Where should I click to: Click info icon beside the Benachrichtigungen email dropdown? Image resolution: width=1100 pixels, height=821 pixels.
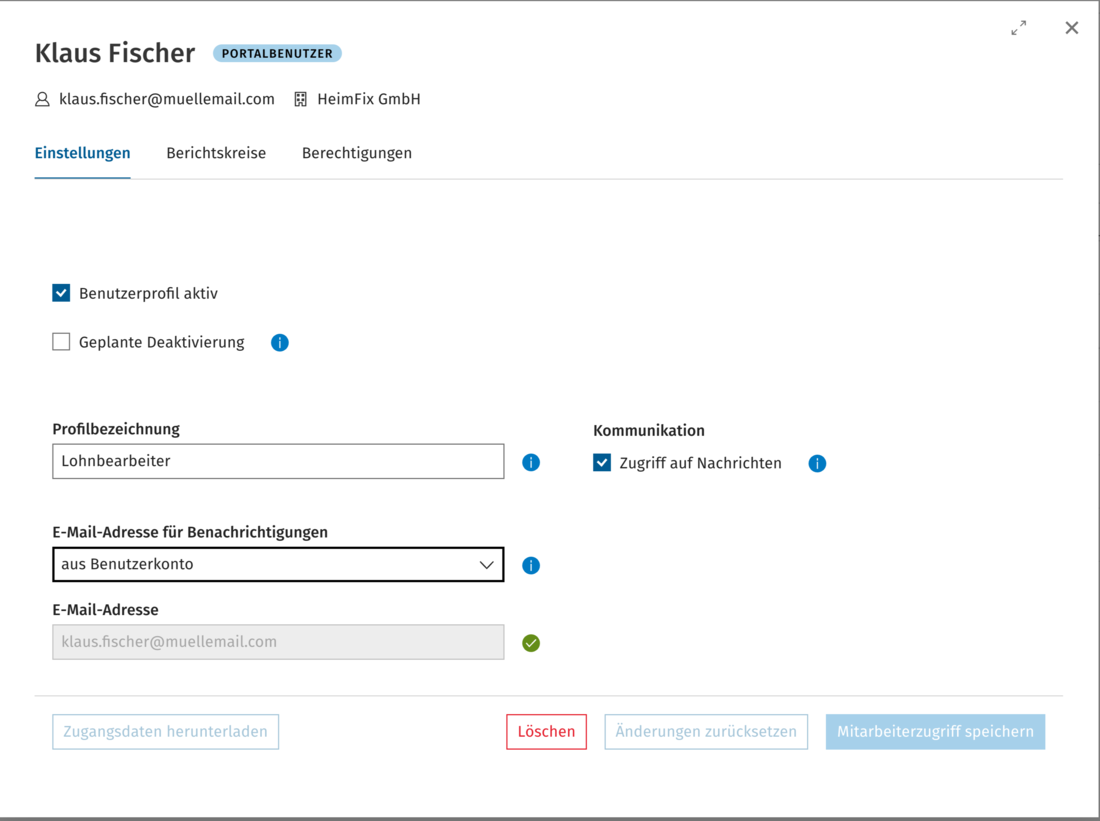point(531,566)
